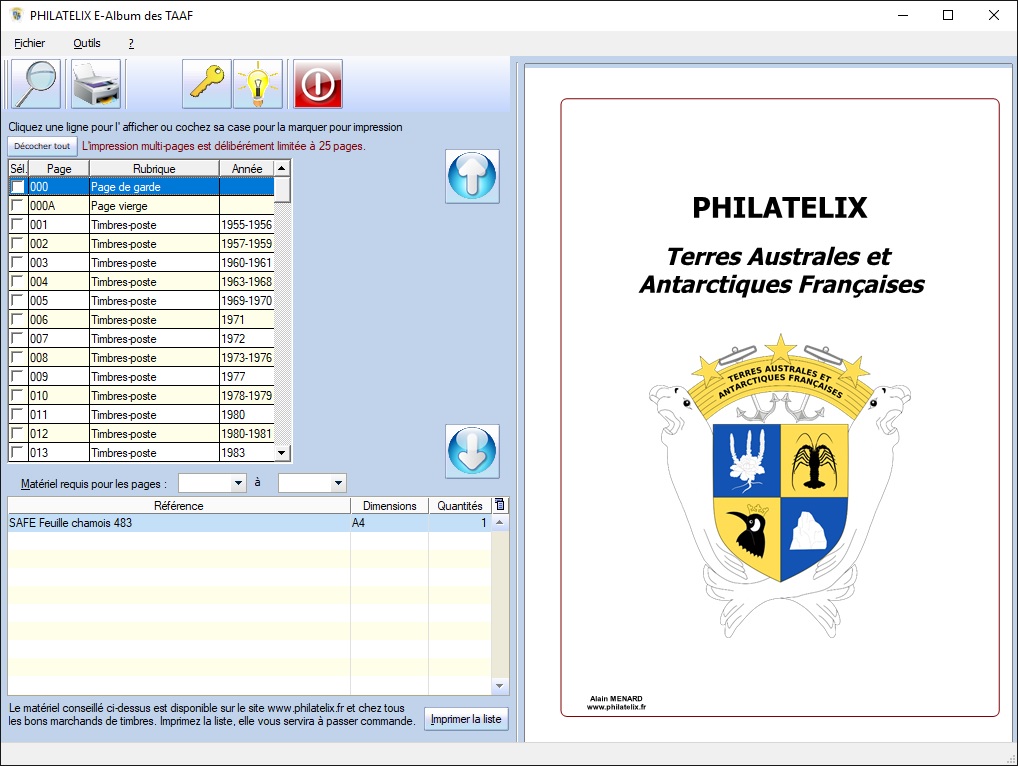Click '1980-1981' year cell

[x=247, y=434]
